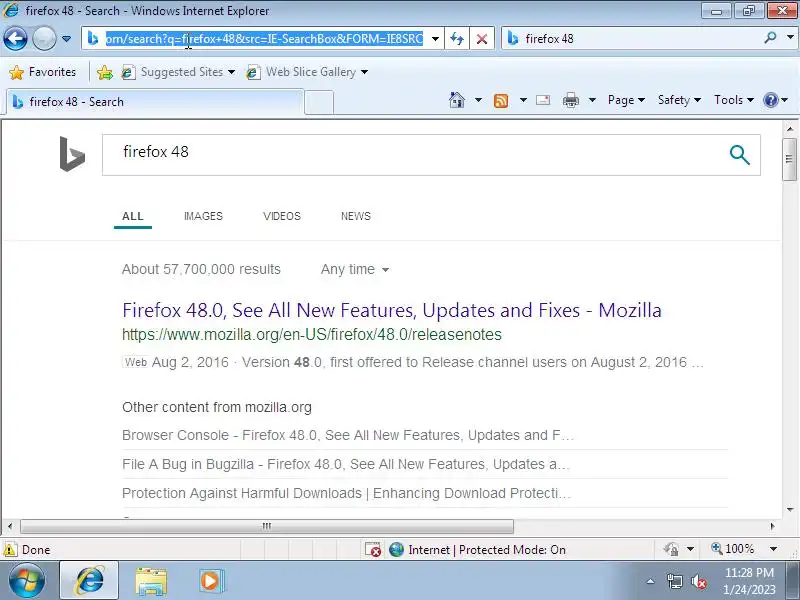Click the vertical scrollbar down arrow

coord(790,509)
